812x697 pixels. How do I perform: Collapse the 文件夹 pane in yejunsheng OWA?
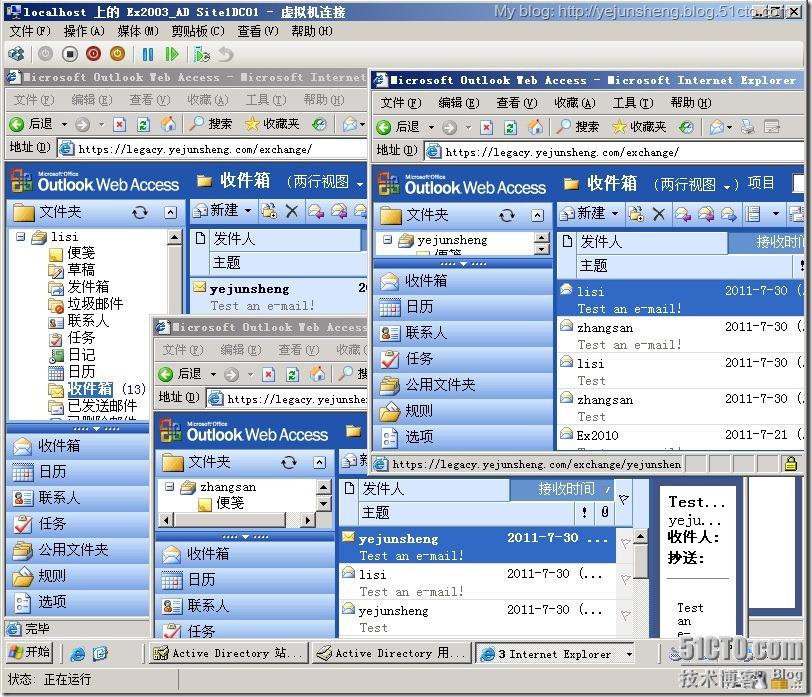coord(538,215)
